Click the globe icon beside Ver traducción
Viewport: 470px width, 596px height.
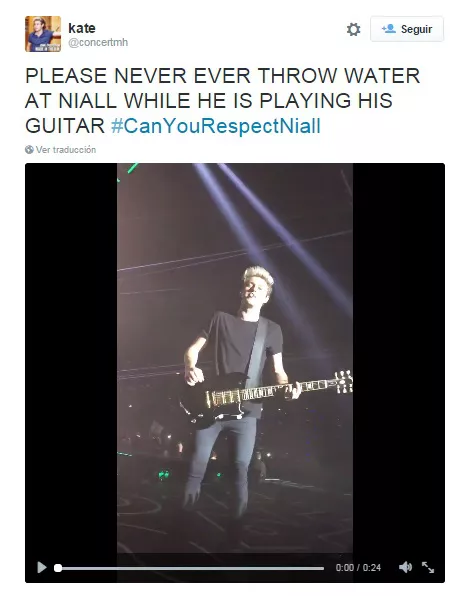tap(29, 150)
